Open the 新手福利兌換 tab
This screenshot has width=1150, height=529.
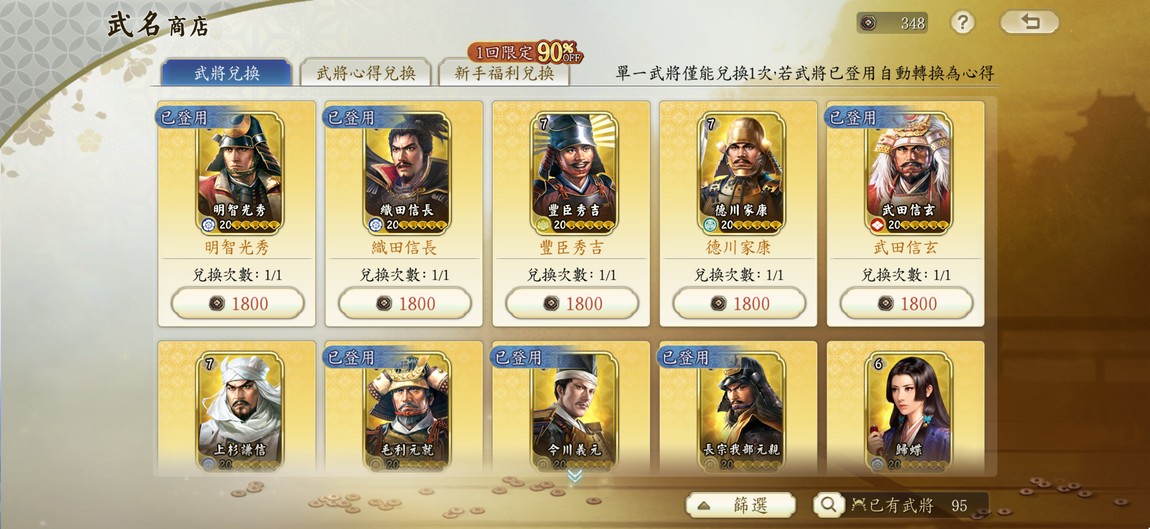click(504, 73)
